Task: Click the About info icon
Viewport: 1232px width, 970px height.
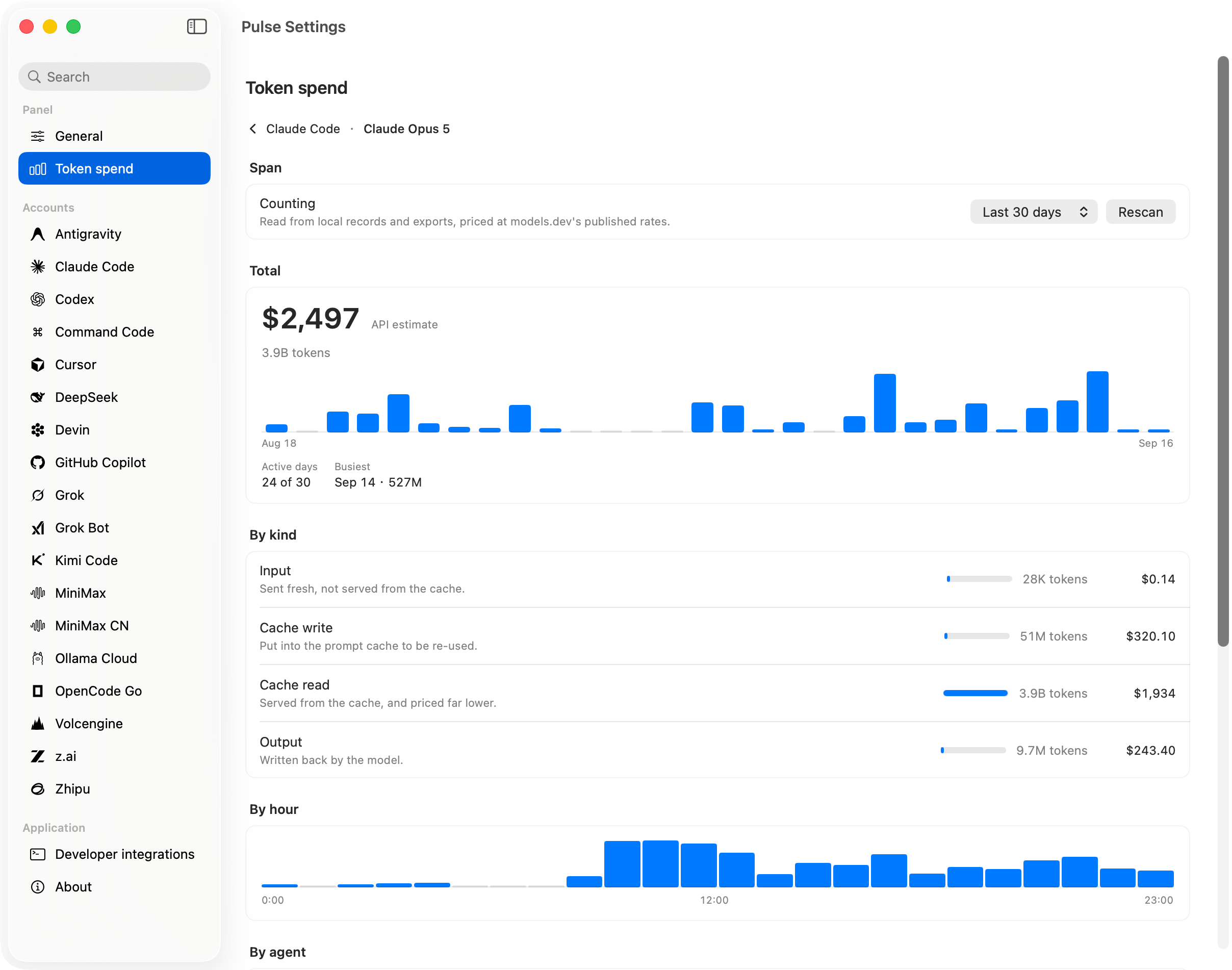Action: click(x=37, y=887)
